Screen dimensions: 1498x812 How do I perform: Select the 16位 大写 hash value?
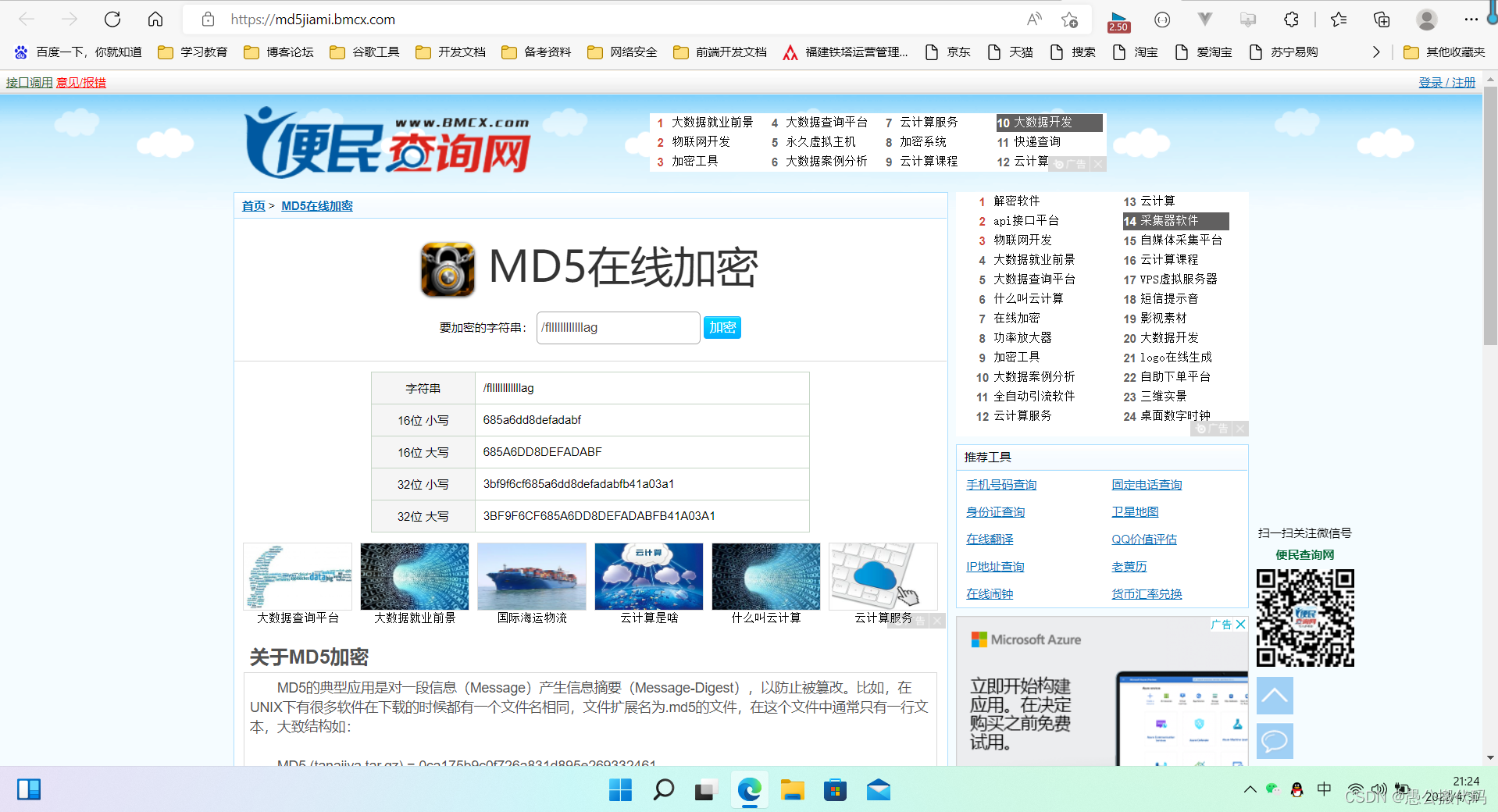pyautogui.click(x=543, y=452)
